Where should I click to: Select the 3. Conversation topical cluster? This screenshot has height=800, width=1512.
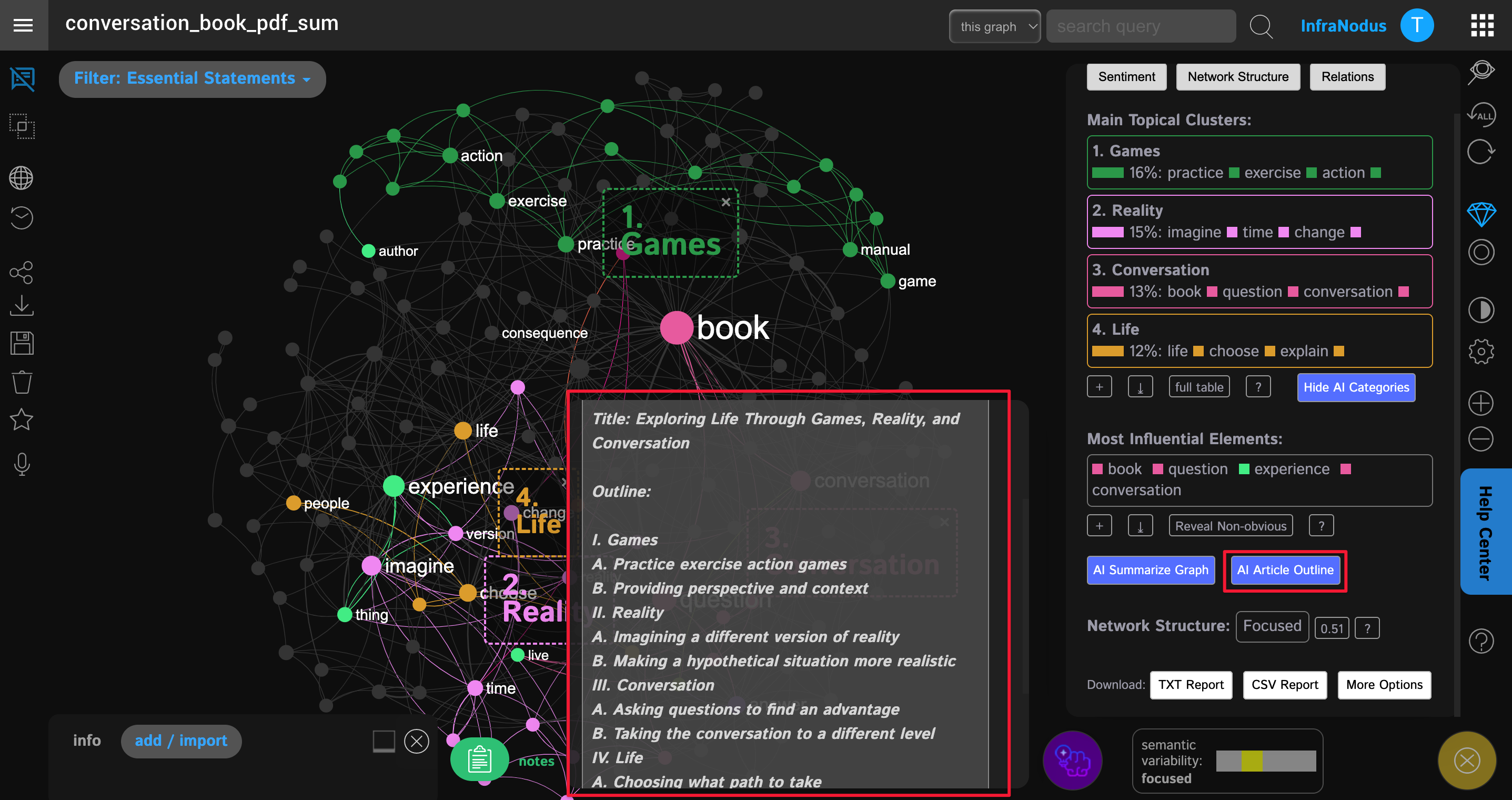coord(1259,281)
